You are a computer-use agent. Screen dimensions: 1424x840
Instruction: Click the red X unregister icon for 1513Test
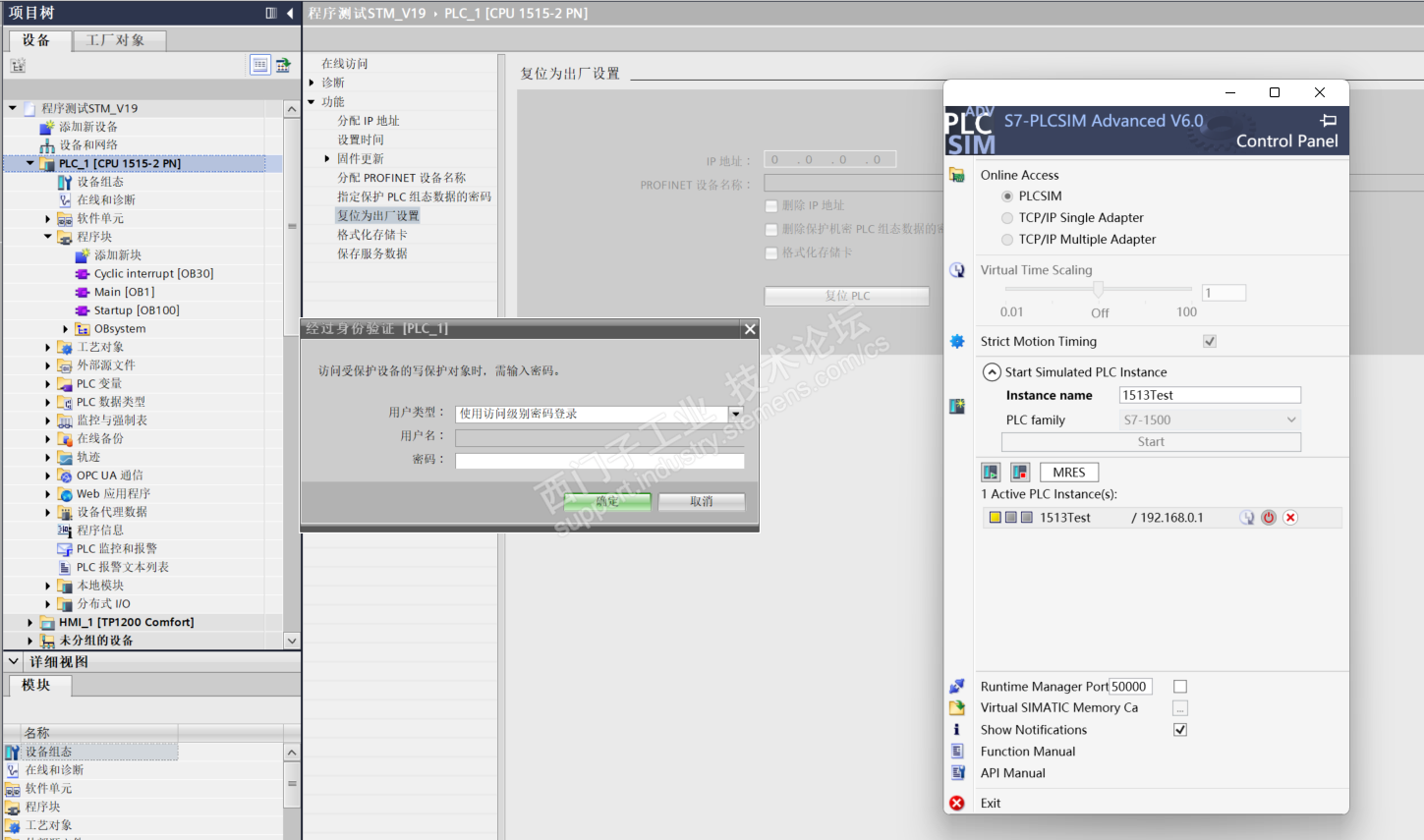click(x=1290, y=518)
